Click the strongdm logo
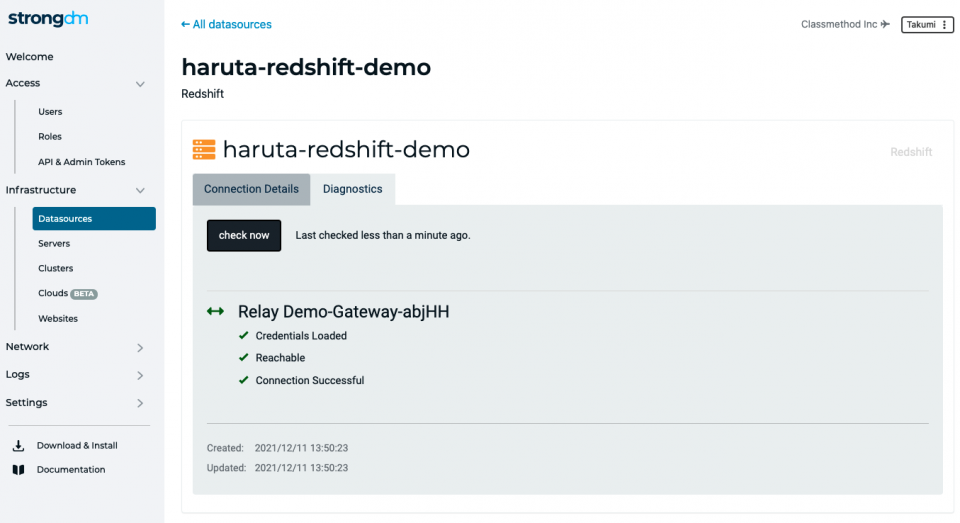Screen dimensions: 960x523 [x=48, y=19]
